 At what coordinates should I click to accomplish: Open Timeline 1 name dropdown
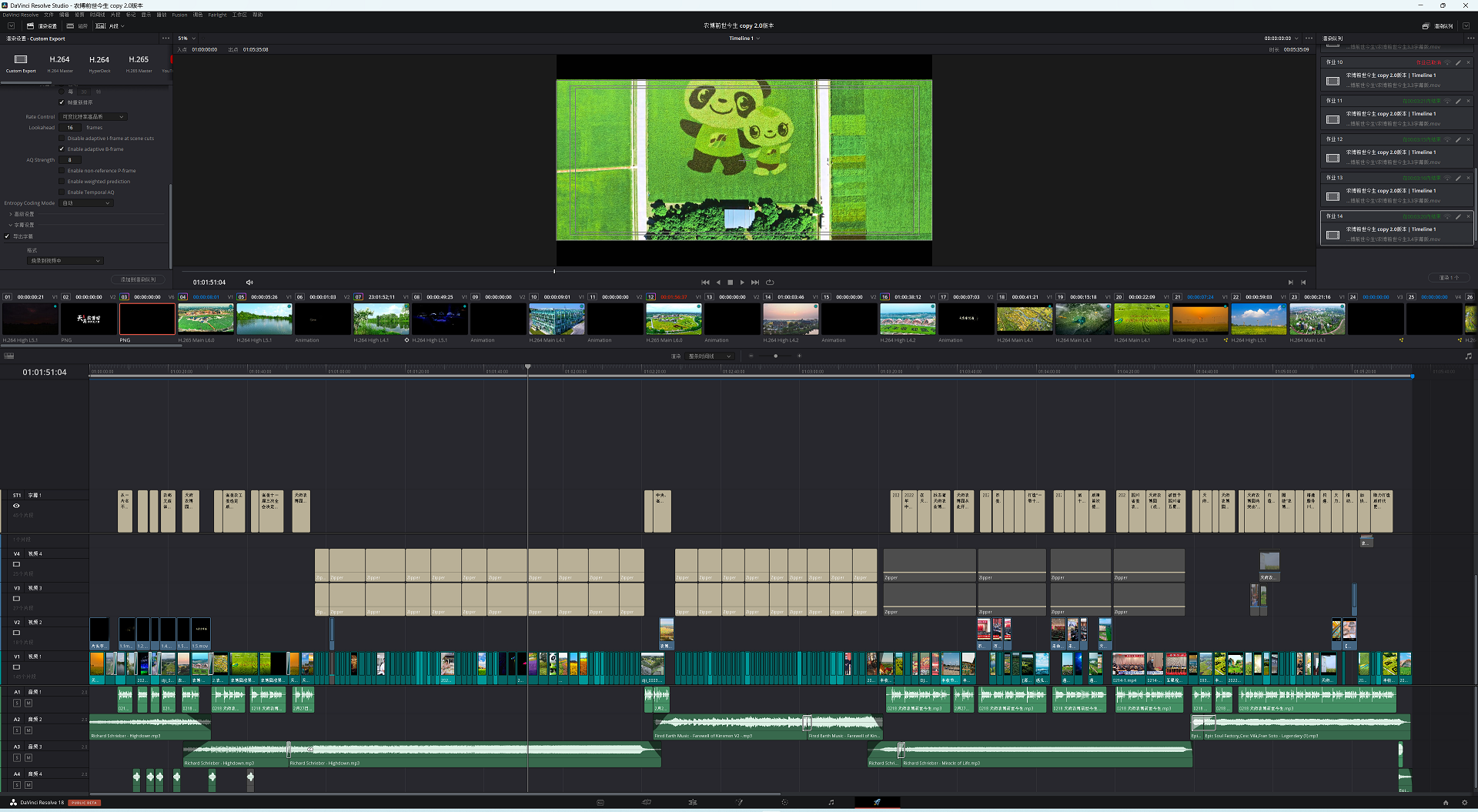[x=744, y=38]
